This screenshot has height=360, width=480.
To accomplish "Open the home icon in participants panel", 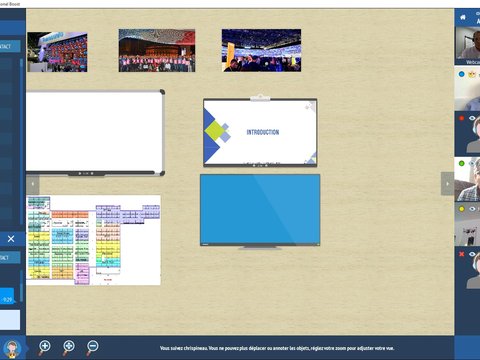I will 463,17.
